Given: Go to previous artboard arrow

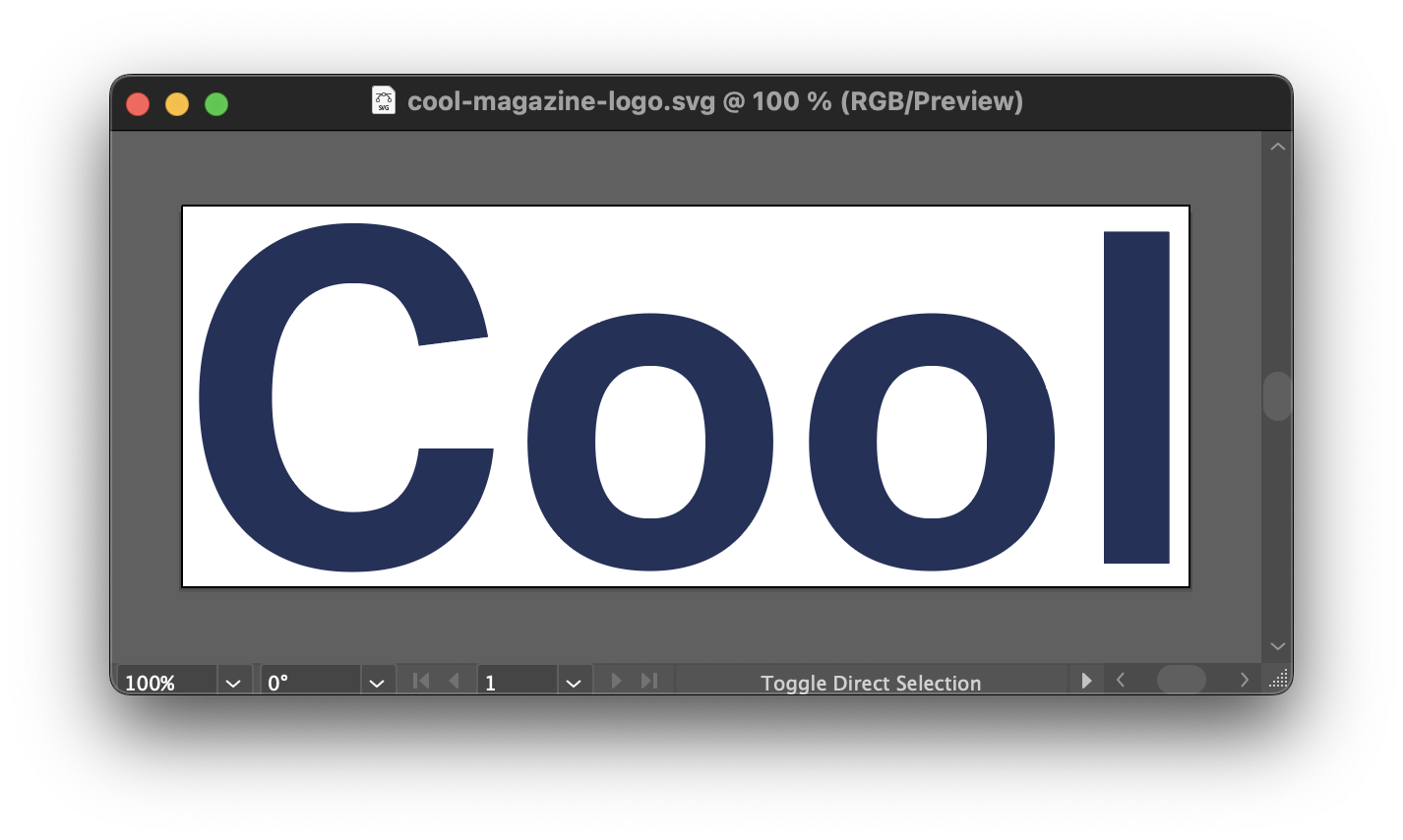Looking at the screenshot, I should tap(454, 681).
